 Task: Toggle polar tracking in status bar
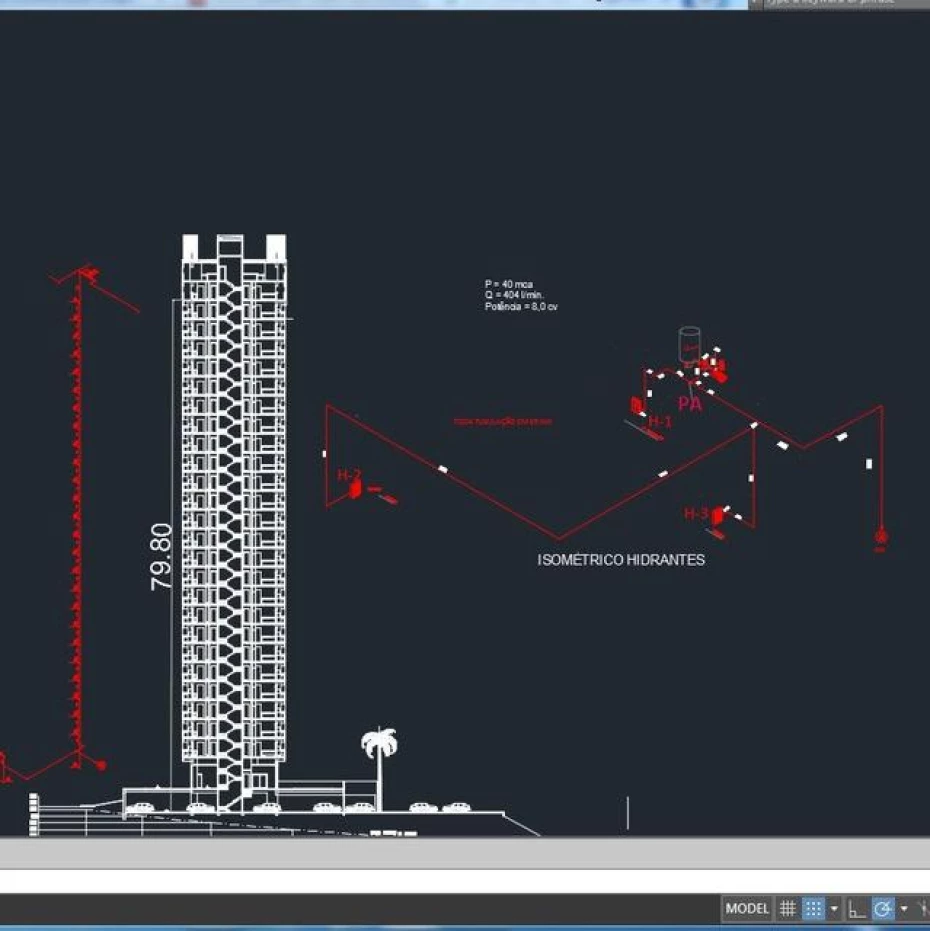coord(882,908)
